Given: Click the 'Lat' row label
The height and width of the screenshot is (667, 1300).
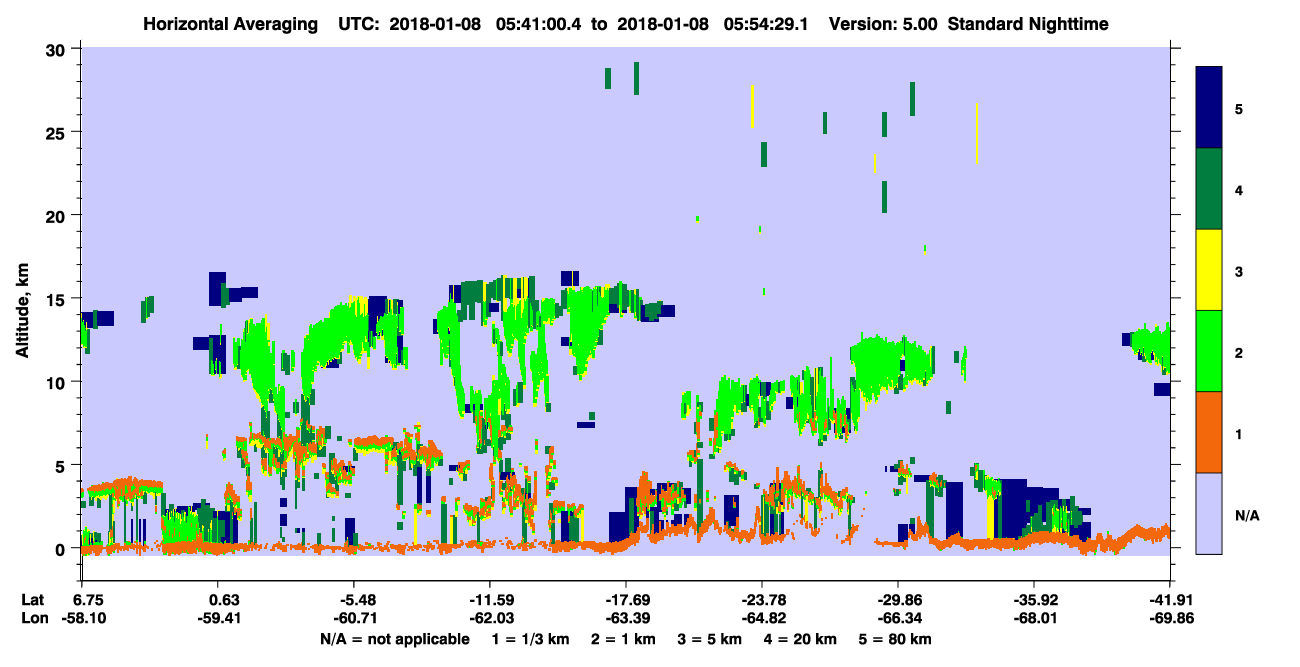Looking at the screenshot, I should coord(33,600).
